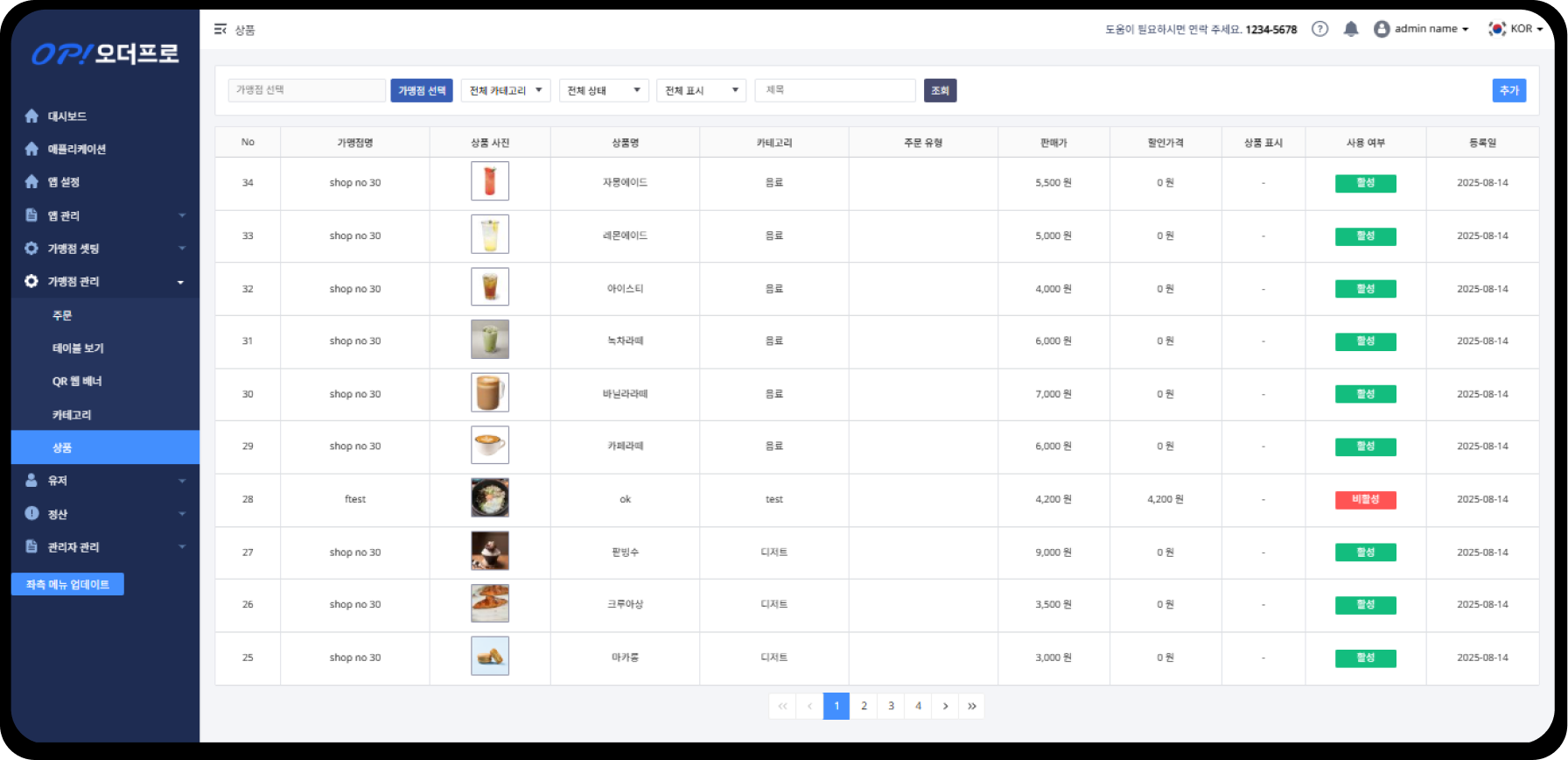Screen dimensions: 1568x760
Task: Click the 조회 search button
Action: 941,90
